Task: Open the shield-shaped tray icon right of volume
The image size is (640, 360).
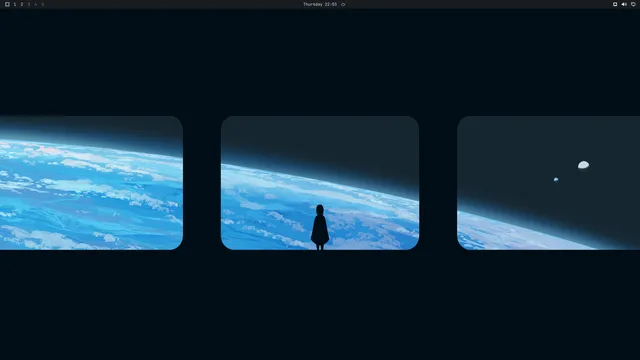Action: pos(633,4)
